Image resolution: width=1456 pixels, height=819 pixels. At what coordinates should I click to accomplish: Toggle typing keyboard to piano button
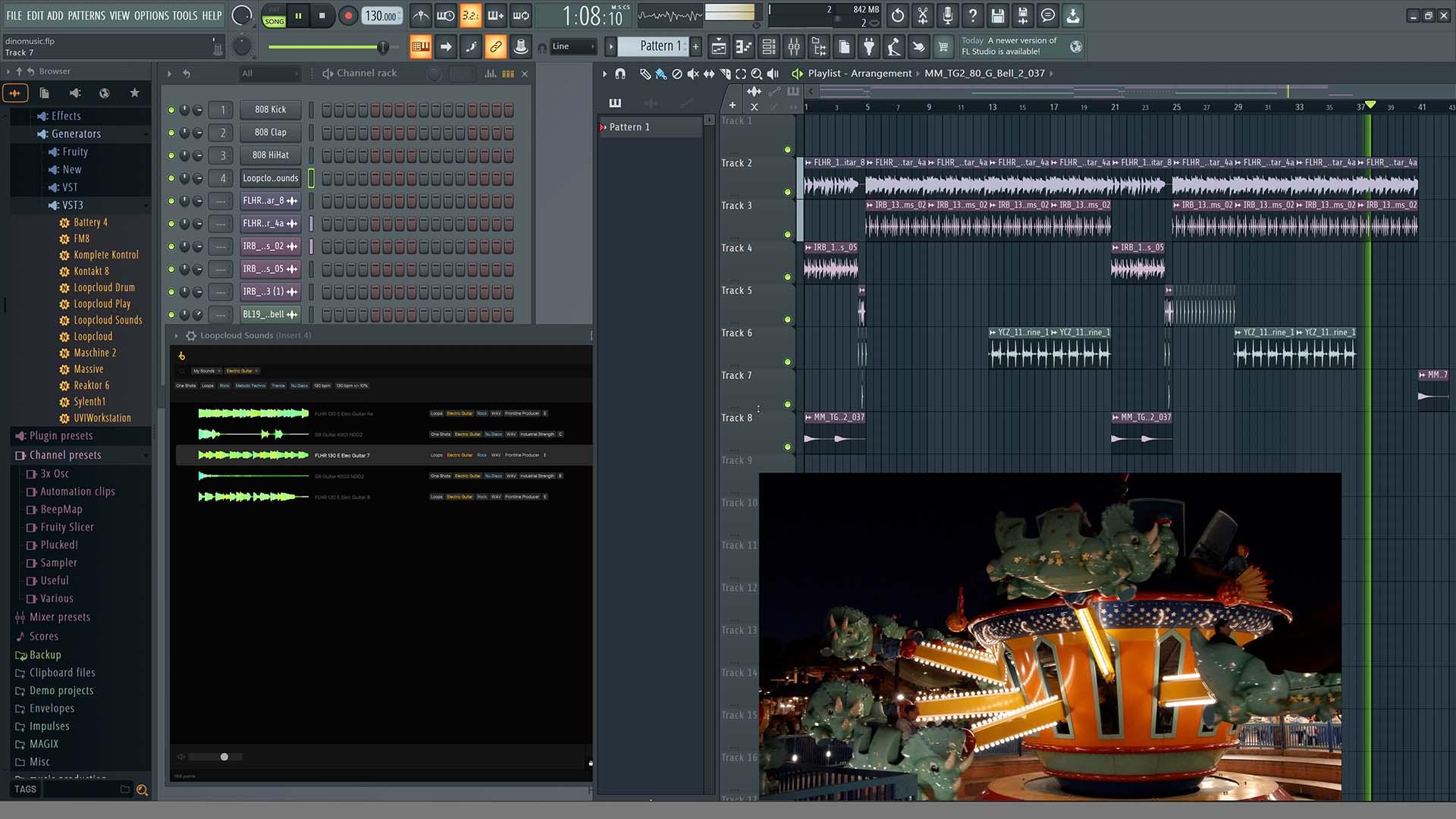421,47
